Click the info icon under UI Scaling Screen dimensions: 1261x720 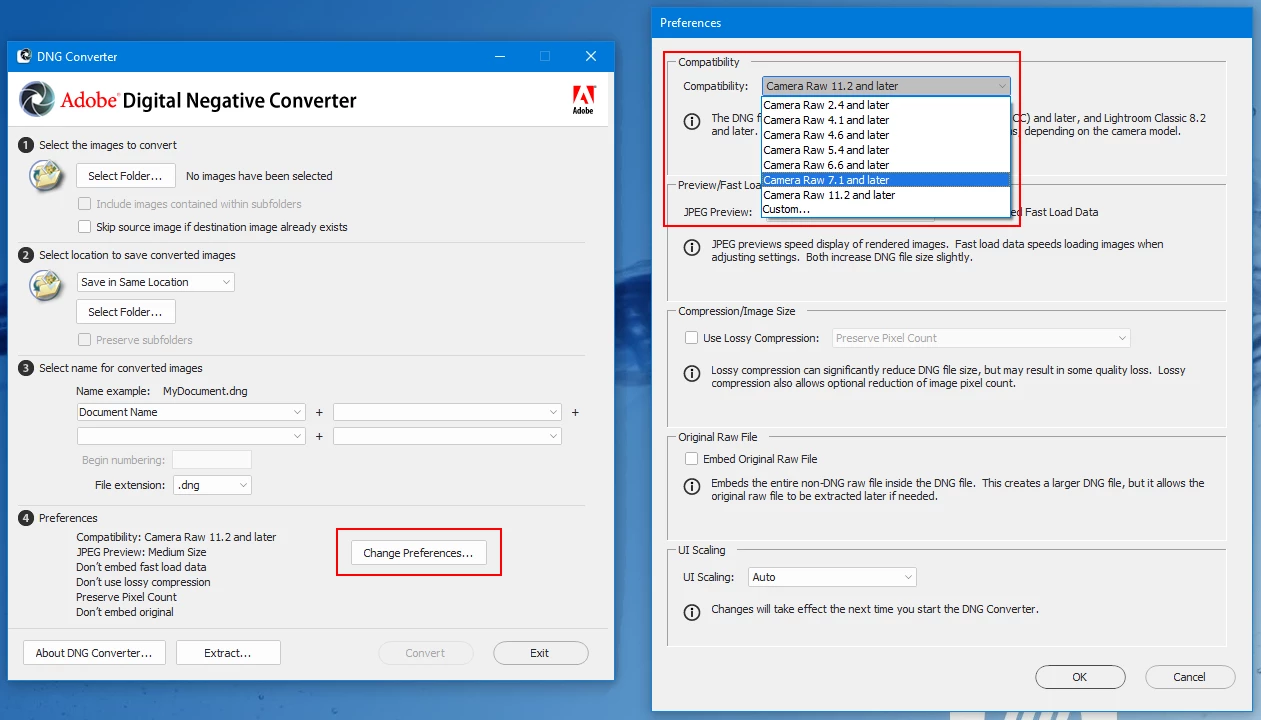point(691,612)
